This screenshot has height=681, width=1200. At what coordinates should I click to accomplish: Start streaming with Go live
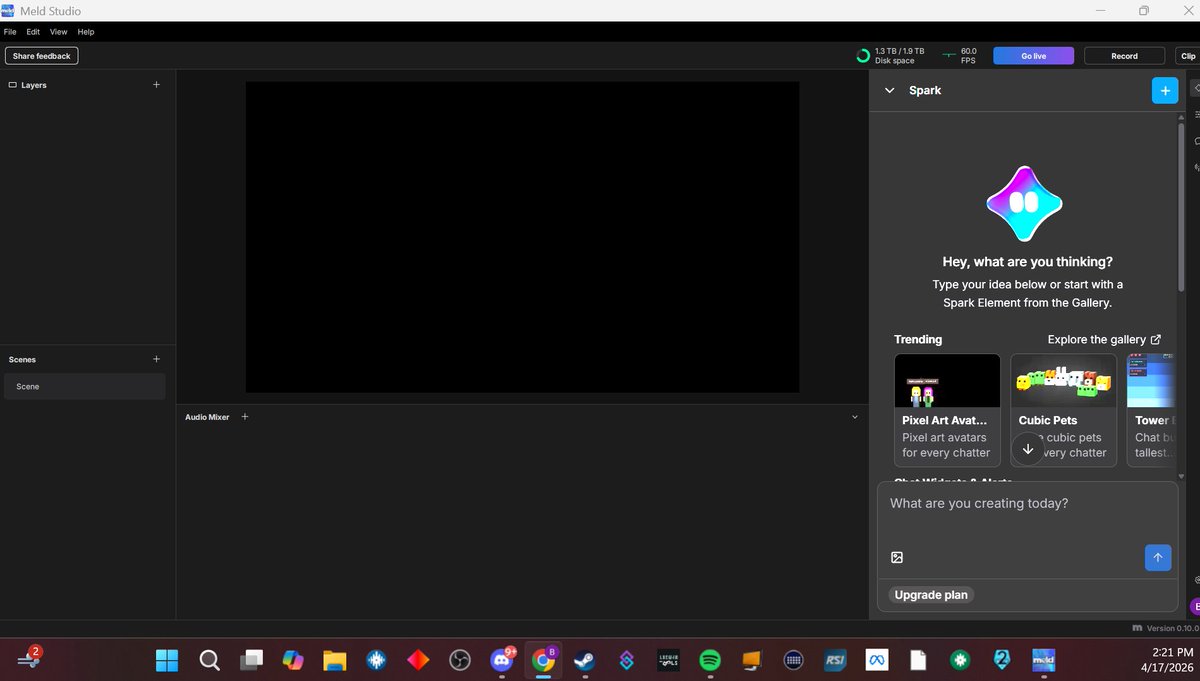tap(1033, 56)
